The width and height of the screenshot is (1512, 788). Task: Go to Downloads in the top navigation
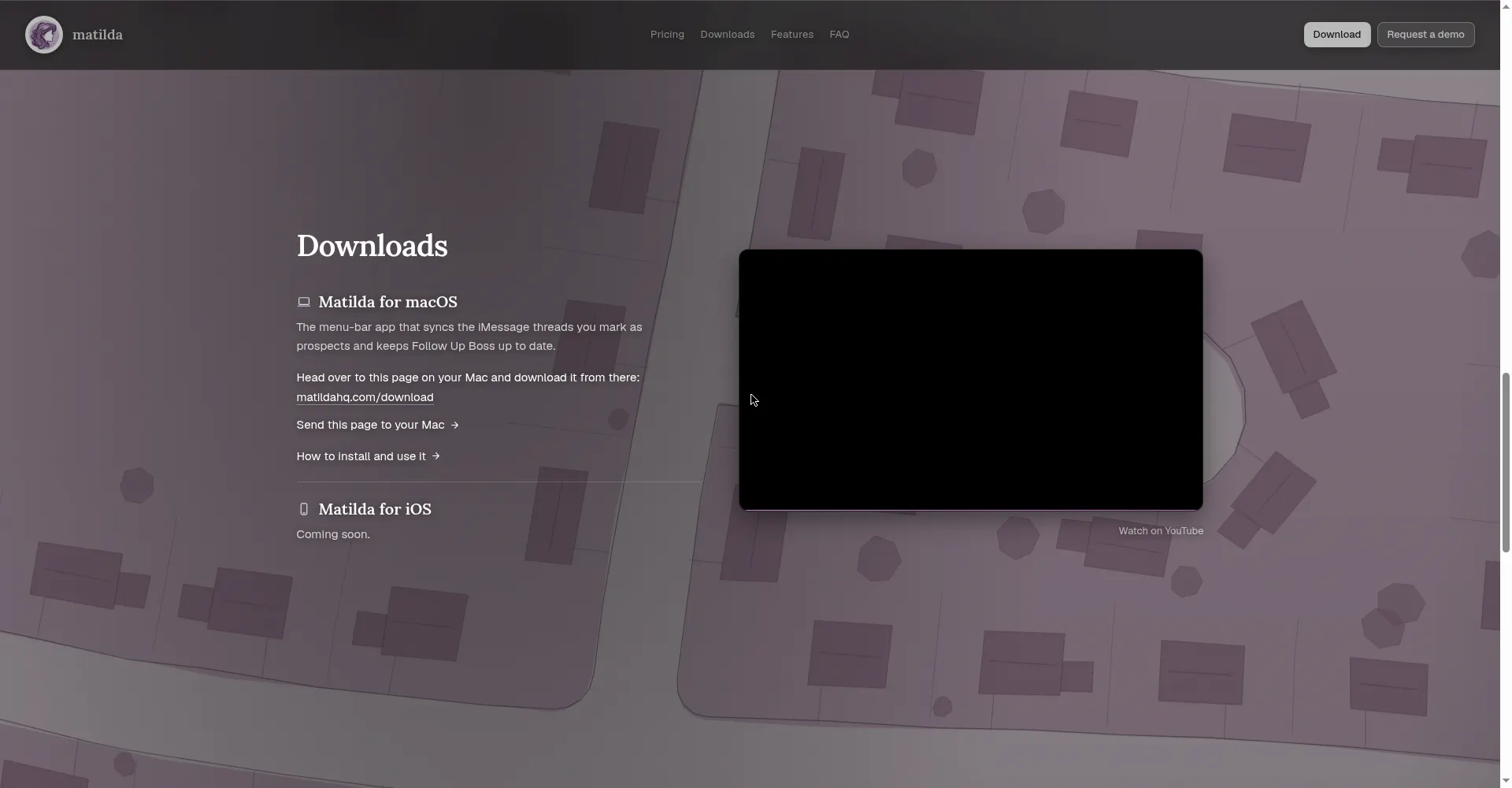(728, 35)
